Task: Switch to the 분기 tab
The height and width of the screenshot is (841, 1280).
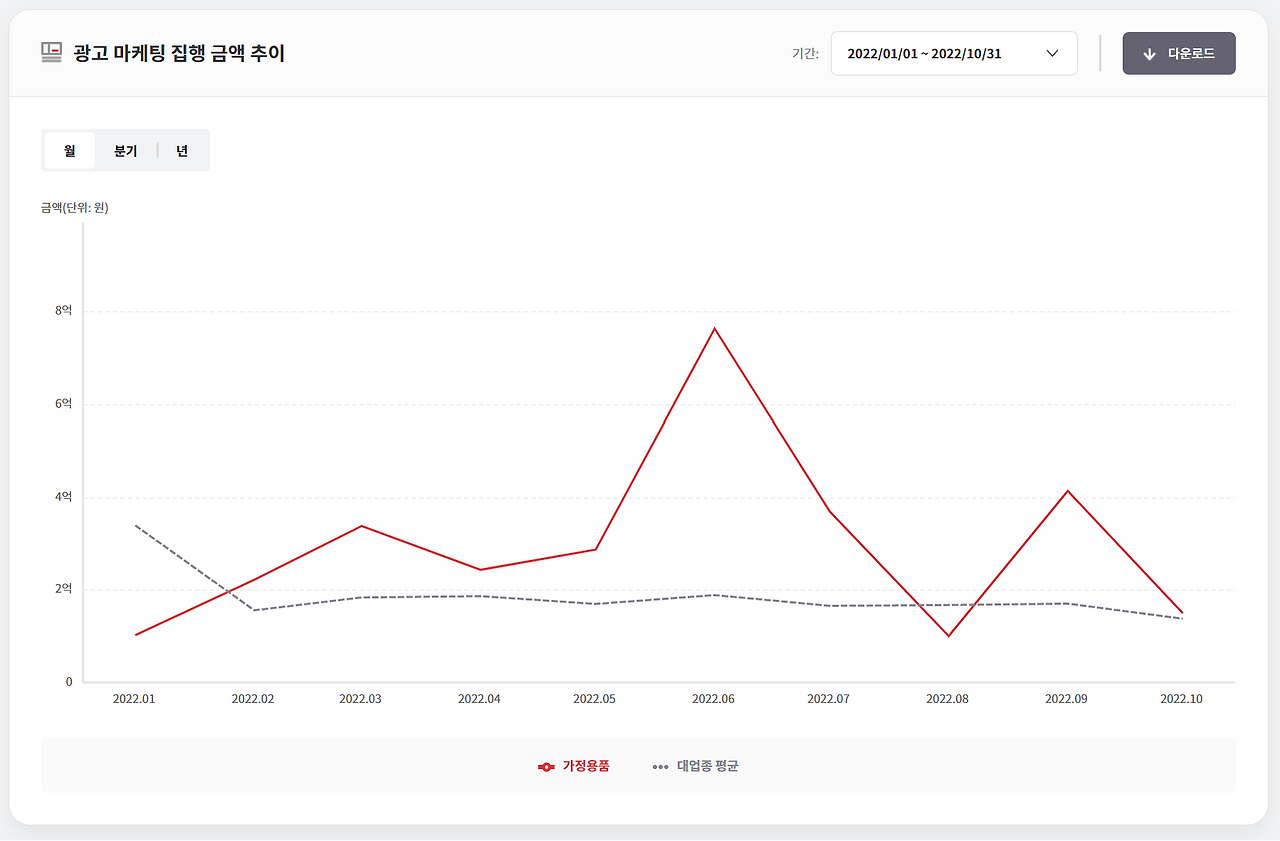Action: tap(126, 149)
